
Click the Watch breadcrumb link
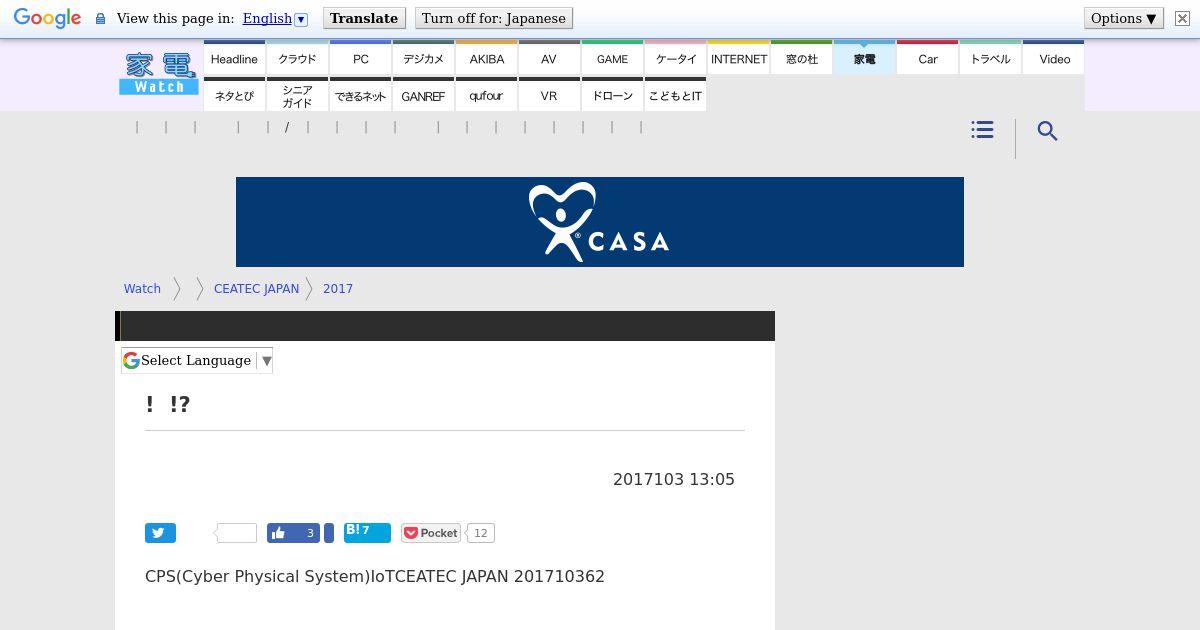142,289
